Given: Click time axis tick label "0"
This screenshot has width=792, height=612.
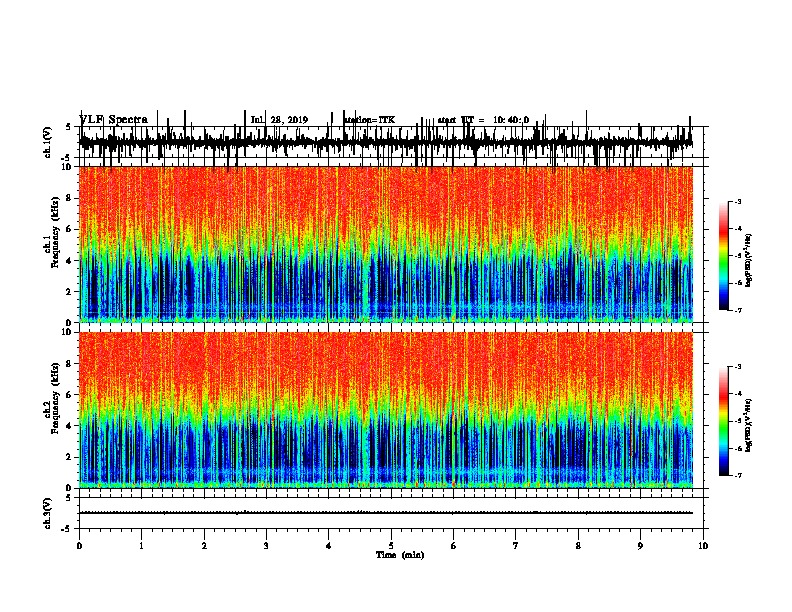Looking at the screenshot, I should tap(79, 546).
